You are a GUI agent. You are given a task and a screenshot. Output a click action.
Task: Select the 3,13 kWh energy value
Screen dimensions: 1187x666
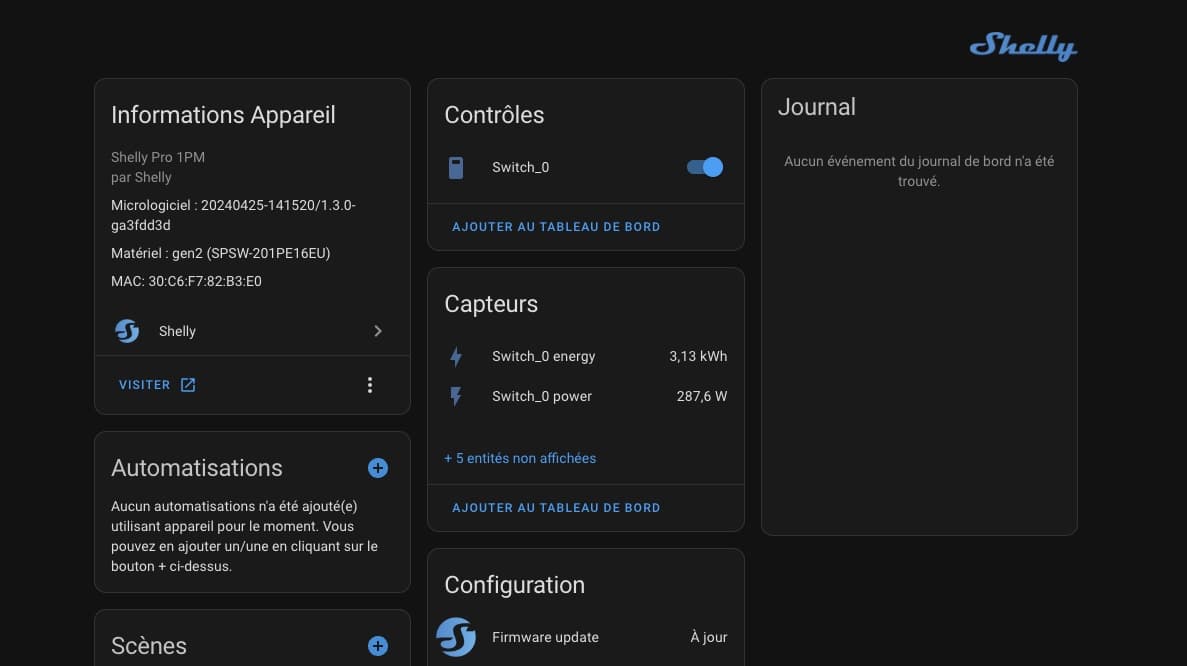(x=698, y=356)
